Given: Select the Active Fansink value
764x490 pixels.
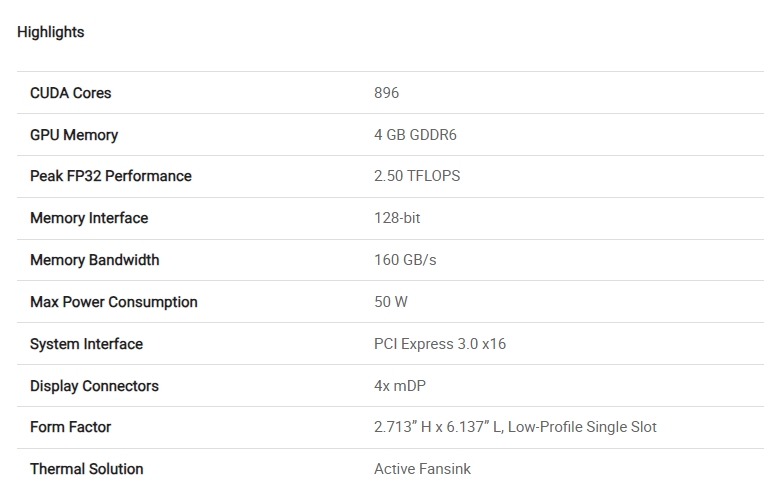Looking at the screenshot, I should point(422,469).
